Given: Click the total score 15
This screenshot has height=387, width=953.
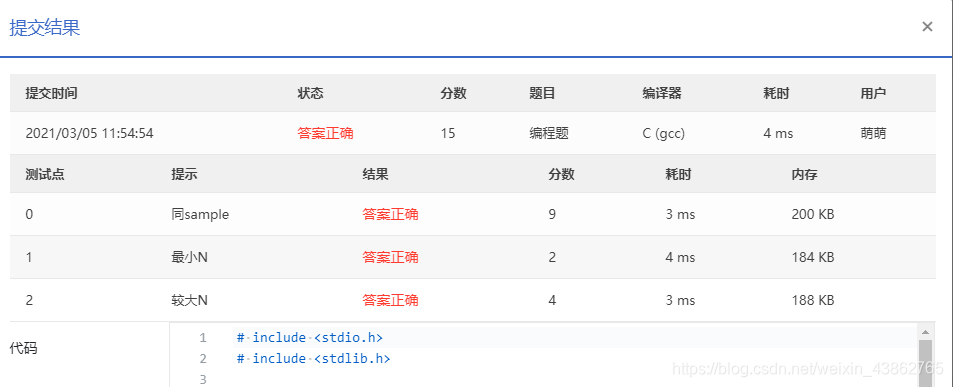Looking at the screenshot, I should (x=448, y=134).
